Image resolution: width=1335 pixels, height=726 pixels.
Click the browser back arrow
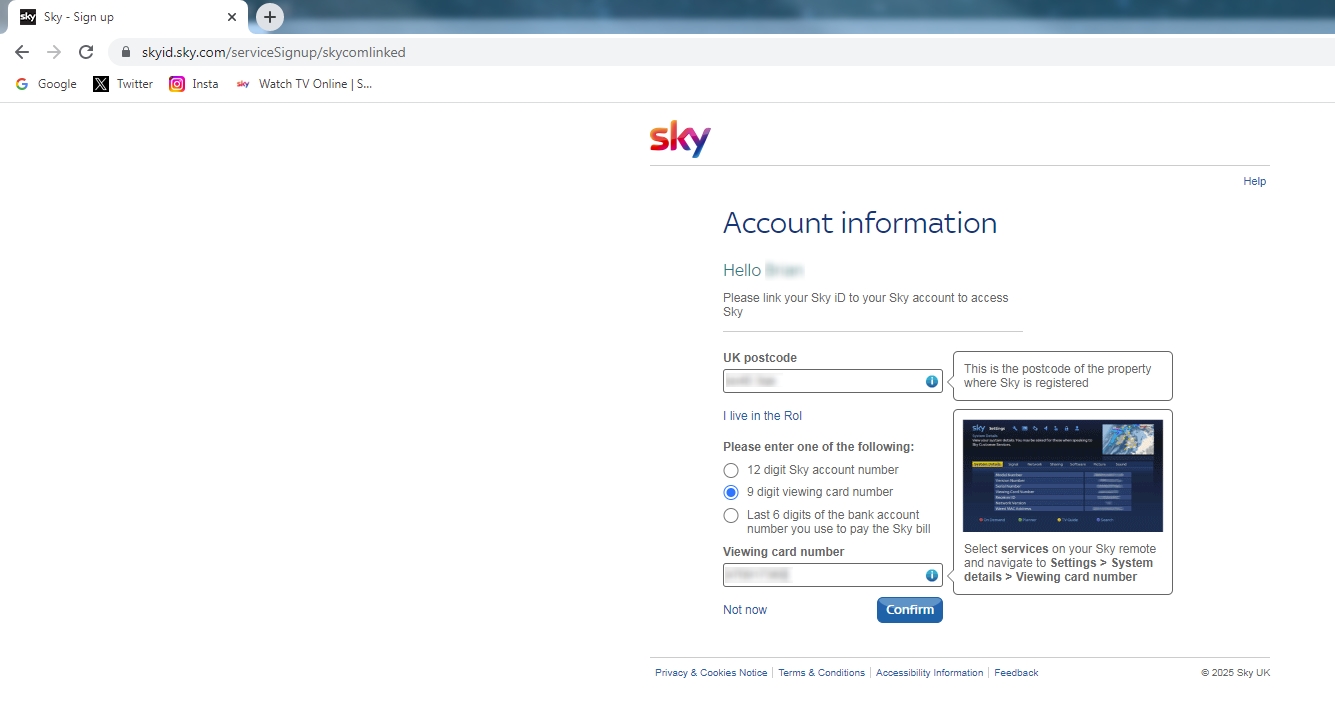click(x=21, y=50)
